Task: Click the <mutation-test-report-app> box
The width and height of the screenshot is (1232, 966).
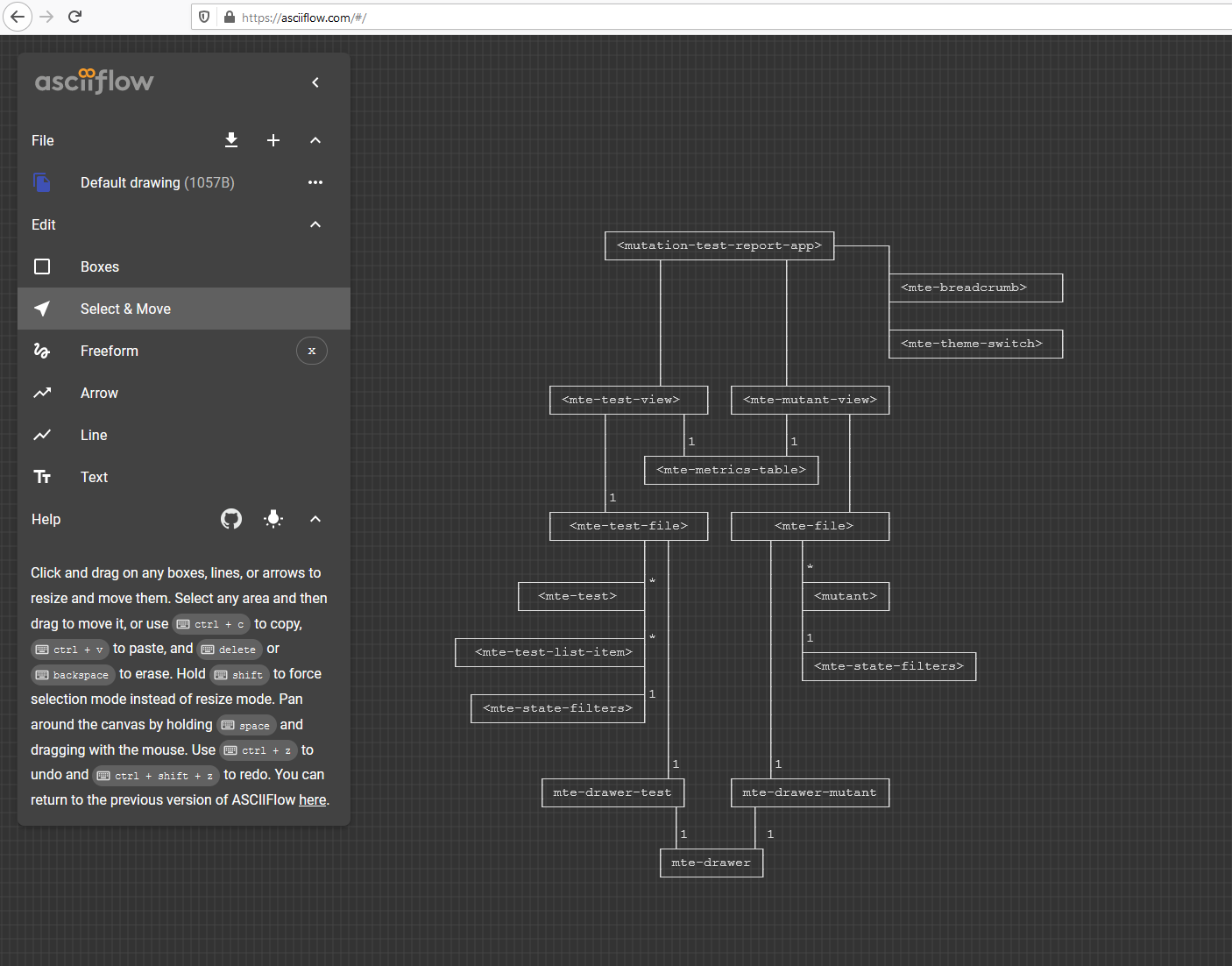Action: (x=719, y=245)
